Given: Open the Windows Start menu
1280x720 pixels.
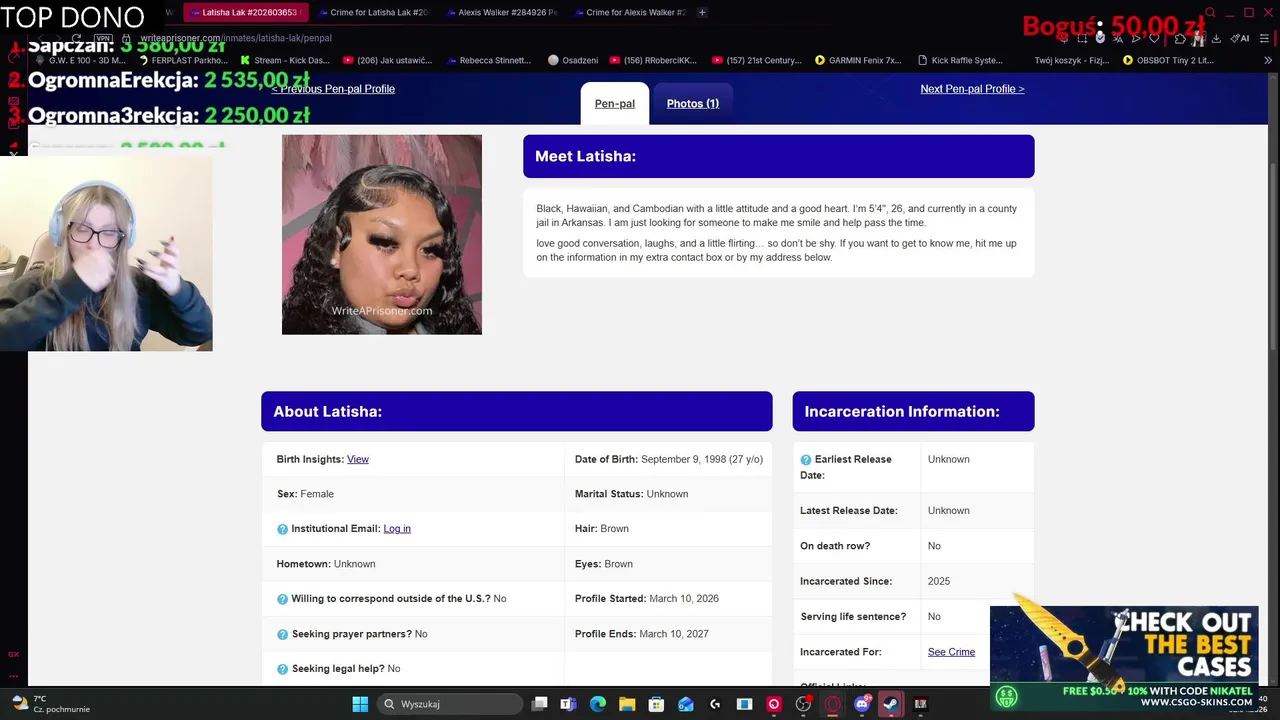Looking at the screenshot, I should click(360, 704).
